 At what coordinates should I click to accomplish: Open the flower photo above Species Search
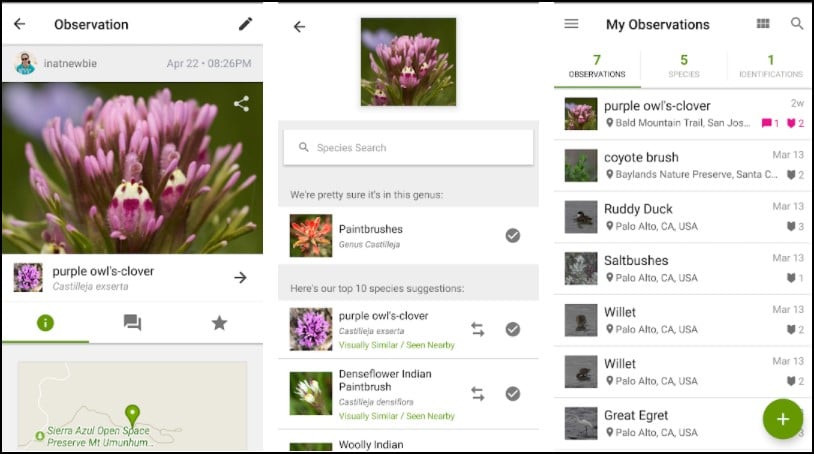click(409, 62)
